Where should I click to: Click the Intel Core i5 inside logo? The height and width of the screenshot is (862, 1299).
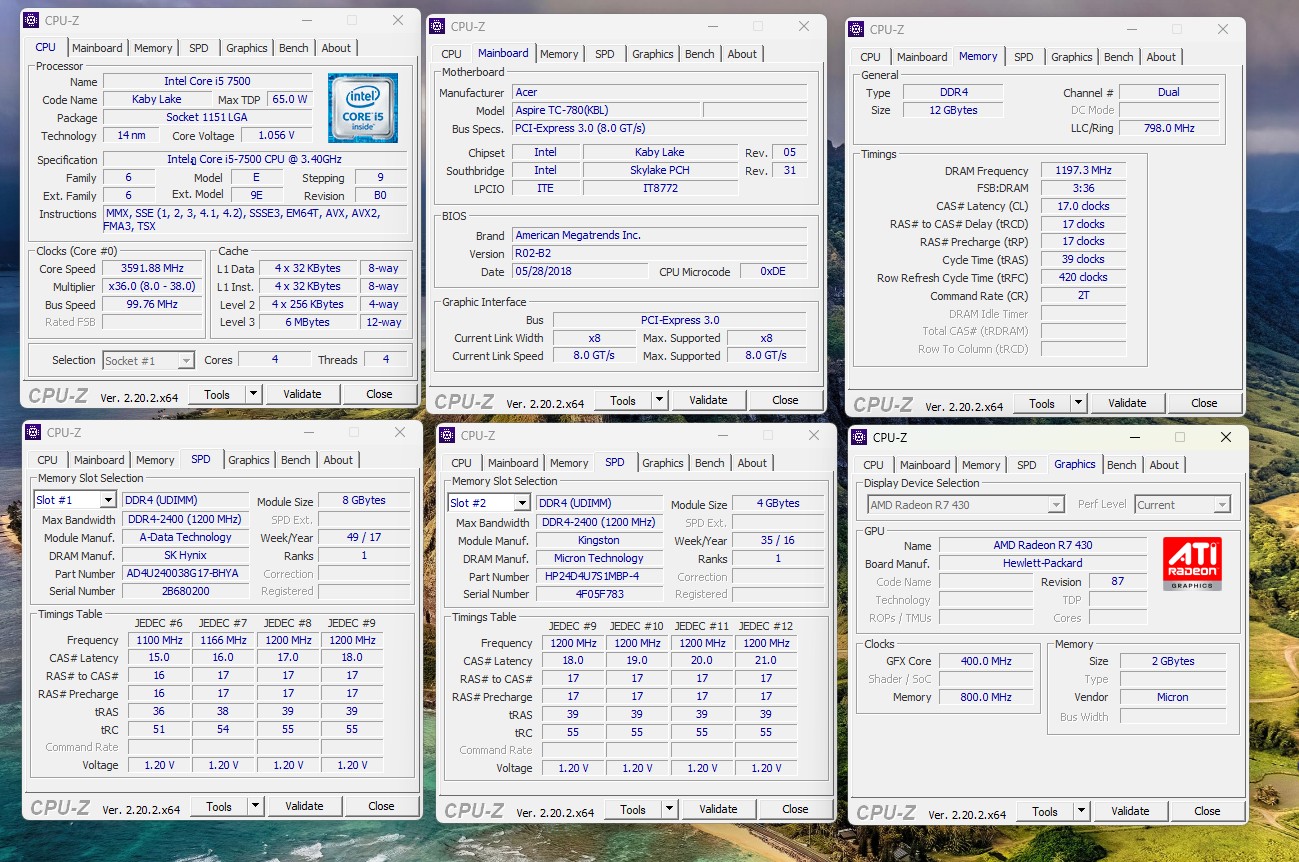click(x=362, y=107)
